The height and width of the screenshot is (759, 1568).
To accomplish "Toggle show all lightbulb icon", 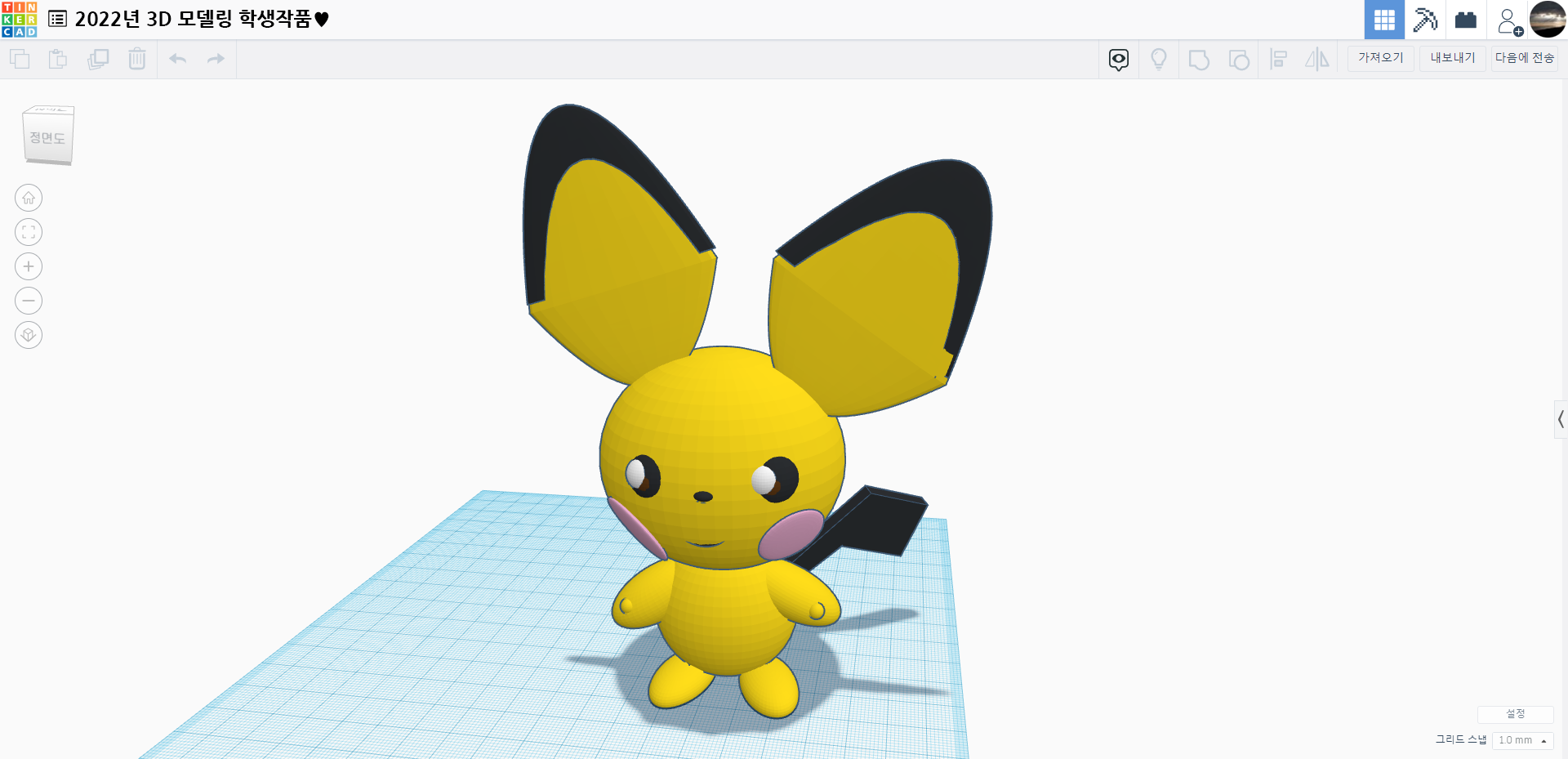I will (1159, 59).
